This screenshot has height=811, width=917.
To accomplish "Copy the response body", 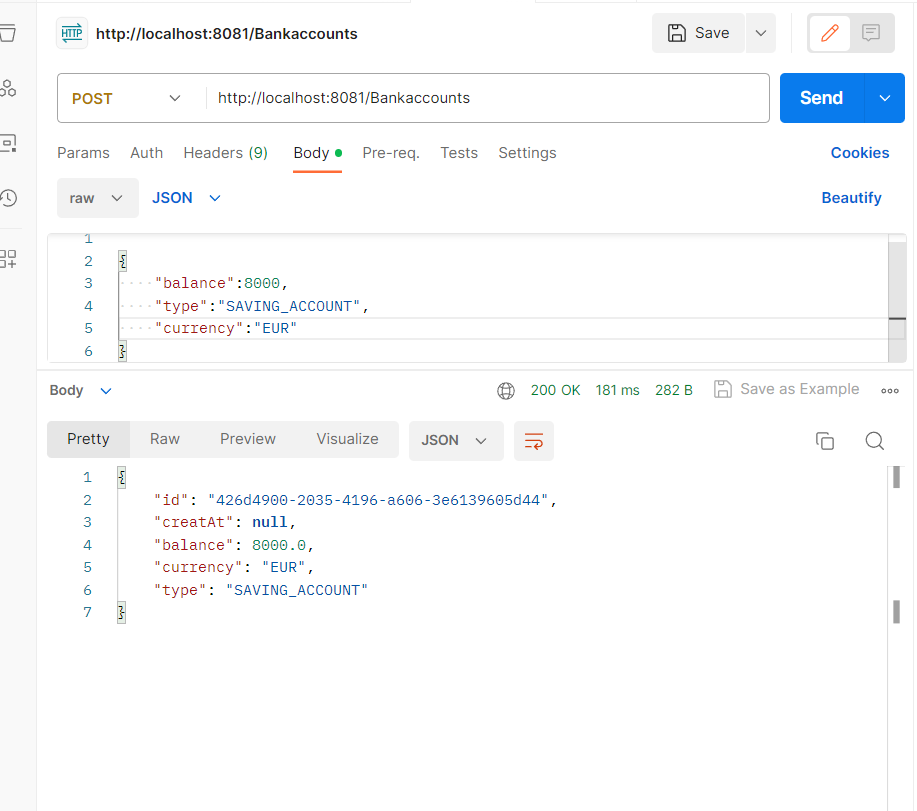I will [x=824, y=440].
